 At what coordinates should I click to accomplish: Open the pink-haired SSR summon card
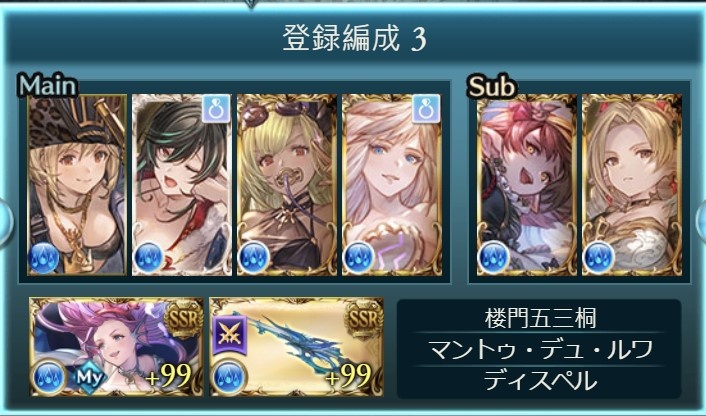[x=117, y=347]
